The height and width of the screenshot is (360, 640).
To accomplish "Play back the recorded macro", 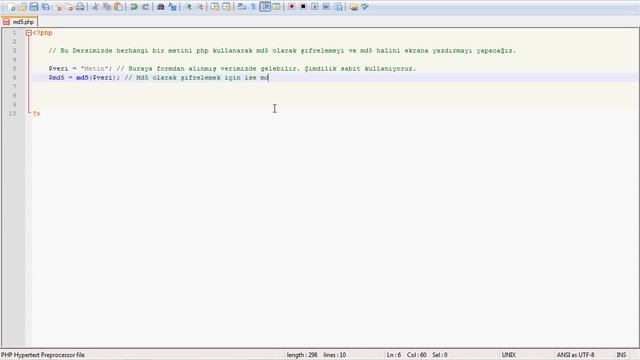I will 315,7.
